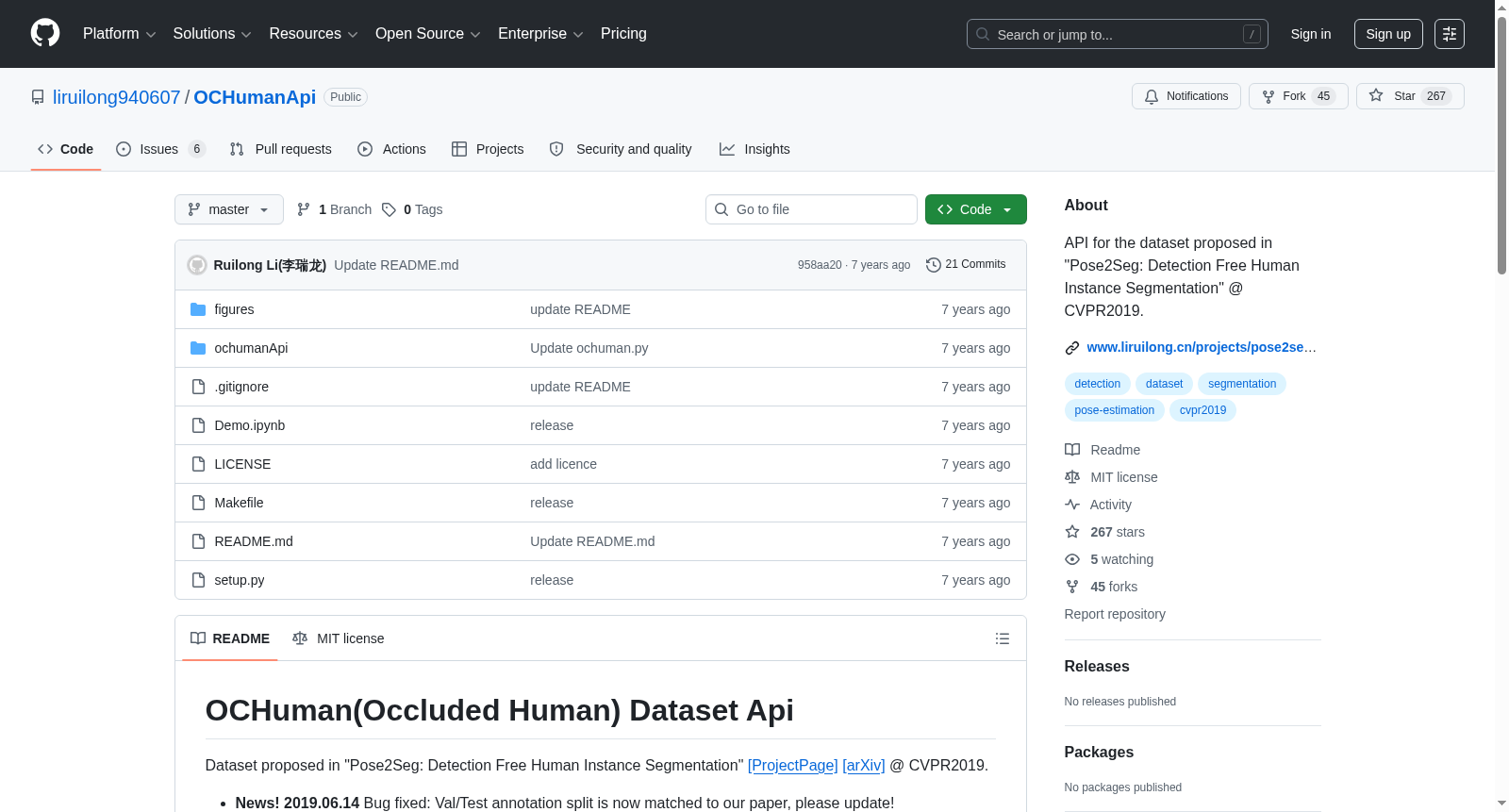
Task: Open the 958aa20 commit hash link
Action: 820,265
